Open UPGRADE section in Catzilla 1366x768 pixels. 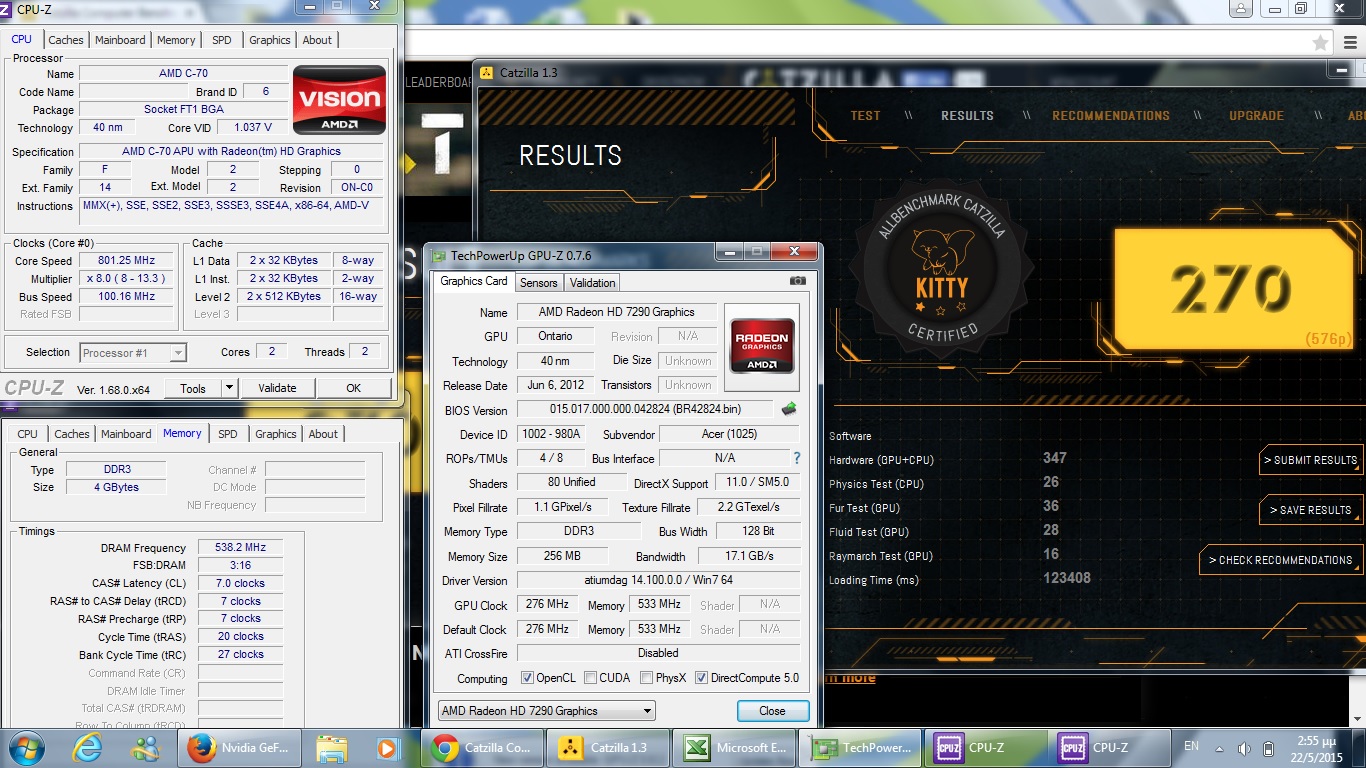pos(1256,115)
